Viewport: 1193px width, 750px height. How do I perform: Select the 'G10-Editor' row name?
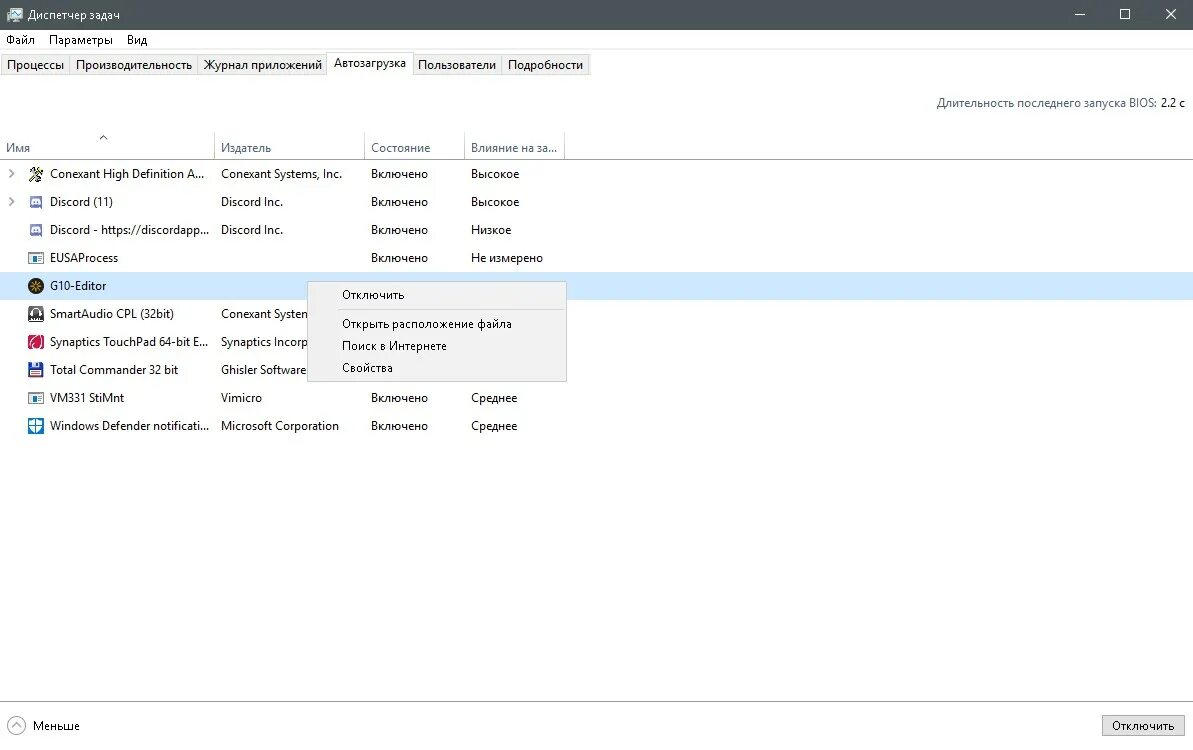point(78,286)
